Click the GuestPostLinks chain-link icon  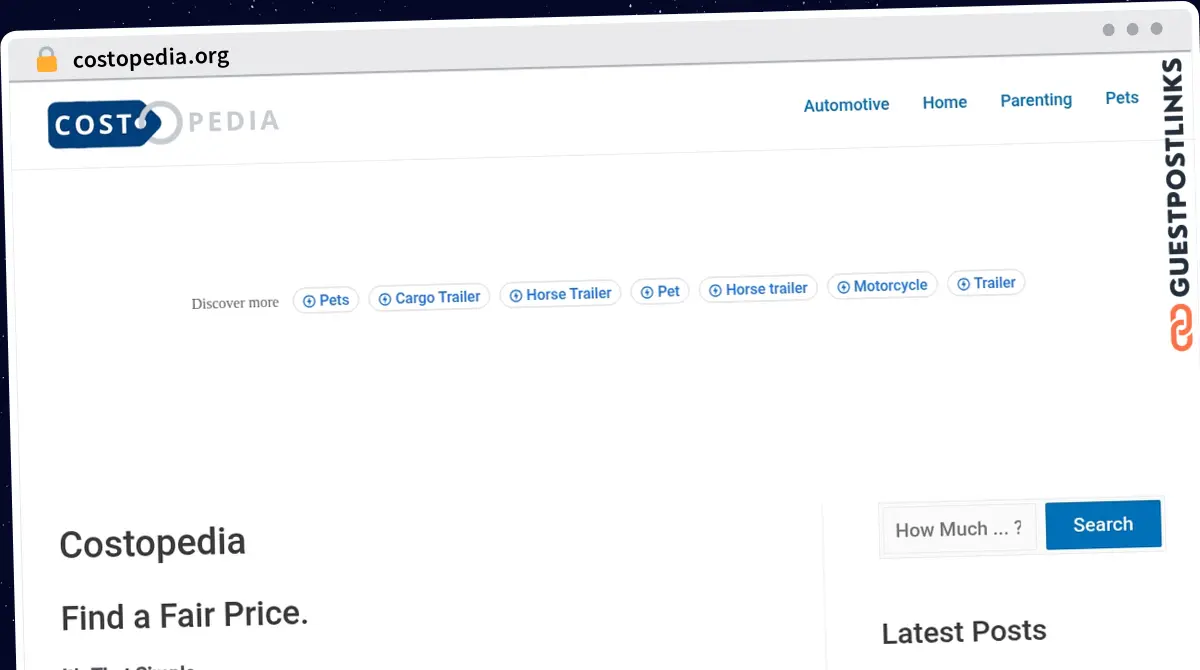[x=1181, y=329]
